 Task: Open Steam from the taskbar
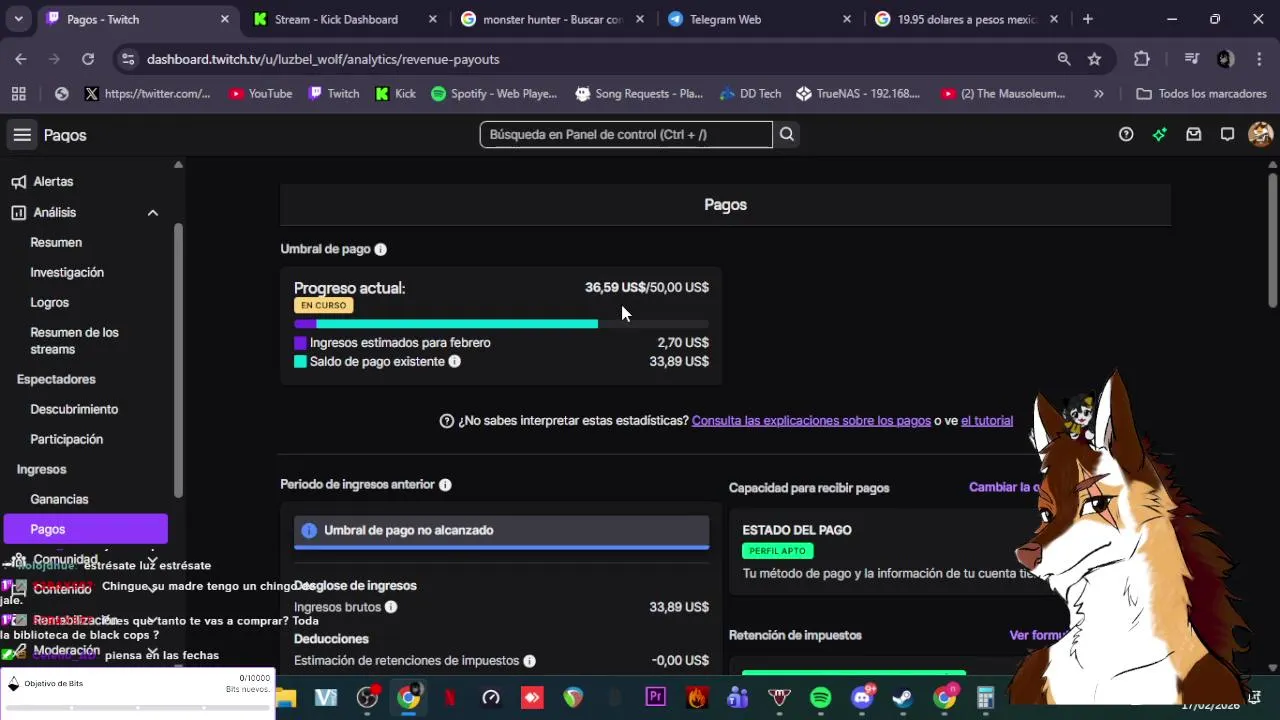(x=903, y=697)
